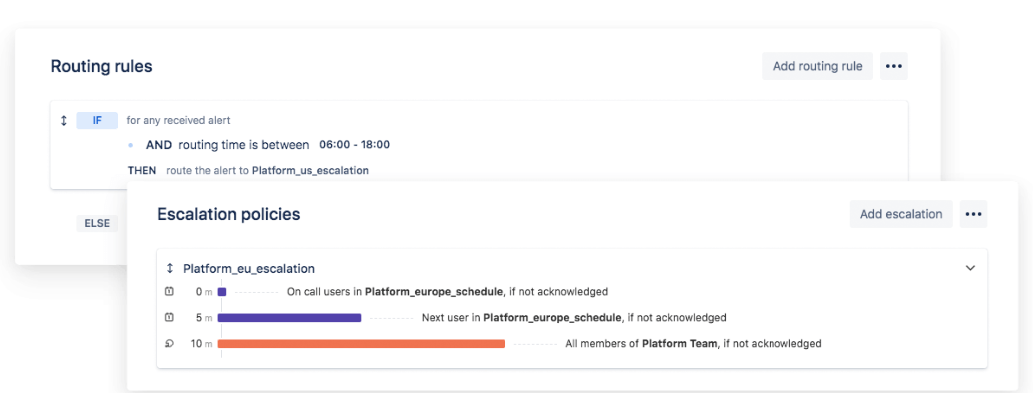Click the 5 m delay label

click(x=204, y=318)
